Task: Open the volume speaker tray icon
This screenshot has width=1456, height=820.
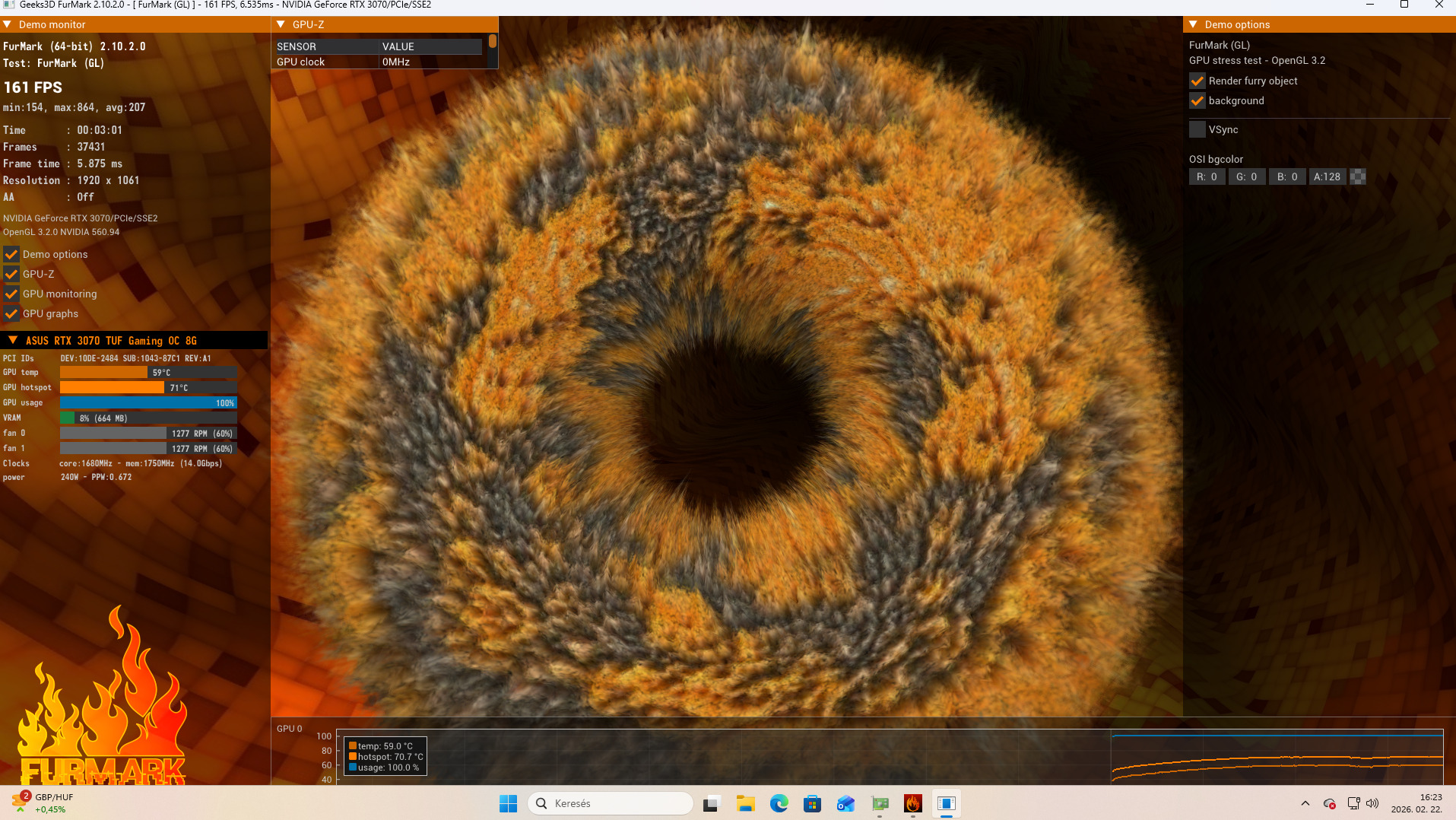Action: tap(1372, 803)
